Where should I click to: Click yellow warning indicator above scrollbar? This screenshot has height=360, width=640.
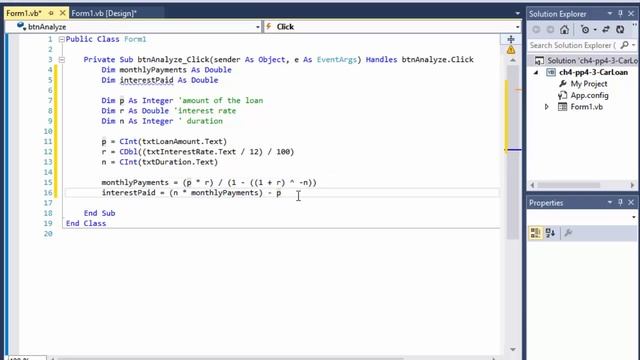point(511,50)
